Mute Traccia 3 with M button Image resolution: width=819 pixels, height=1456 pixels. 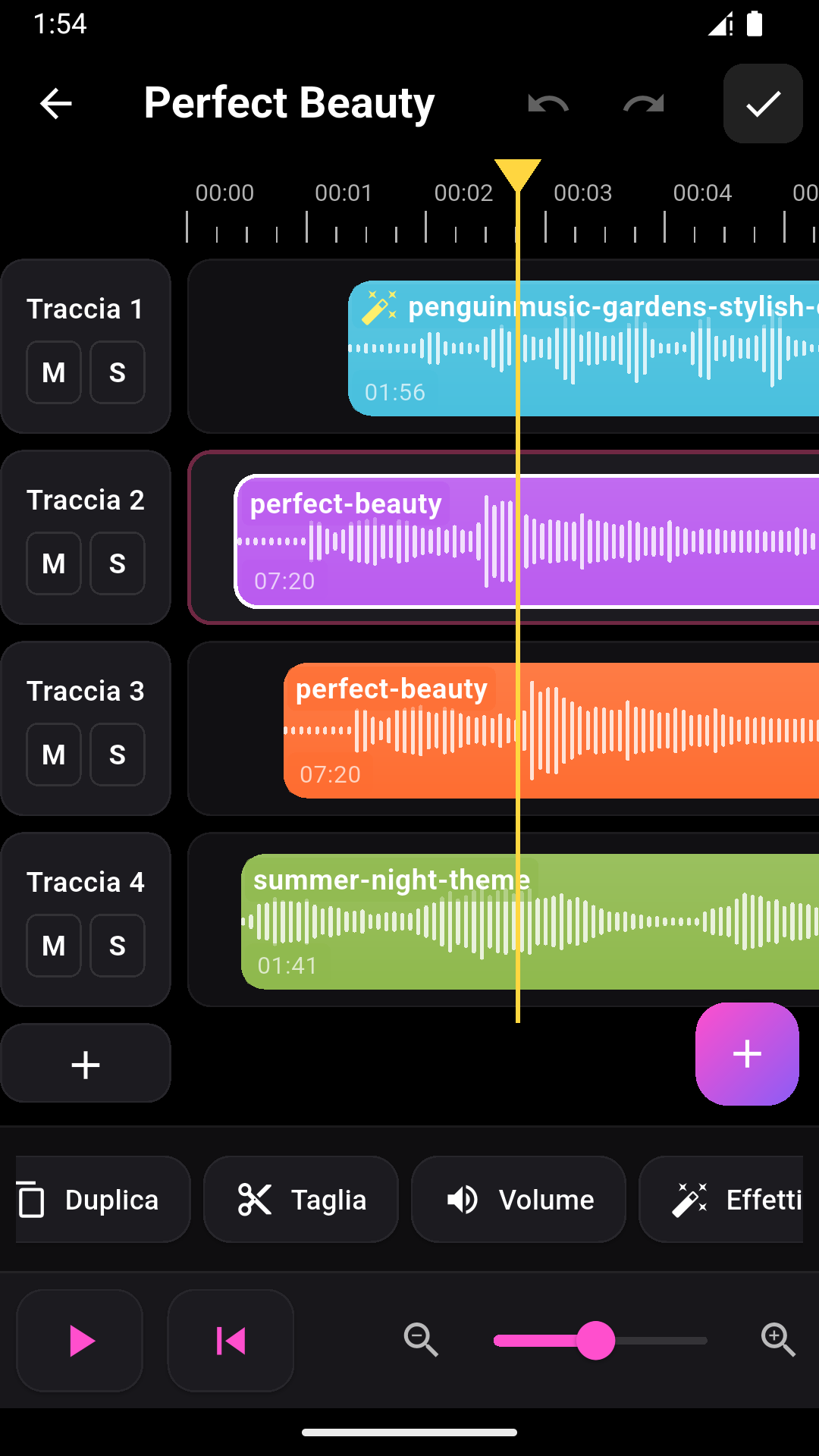54,755
